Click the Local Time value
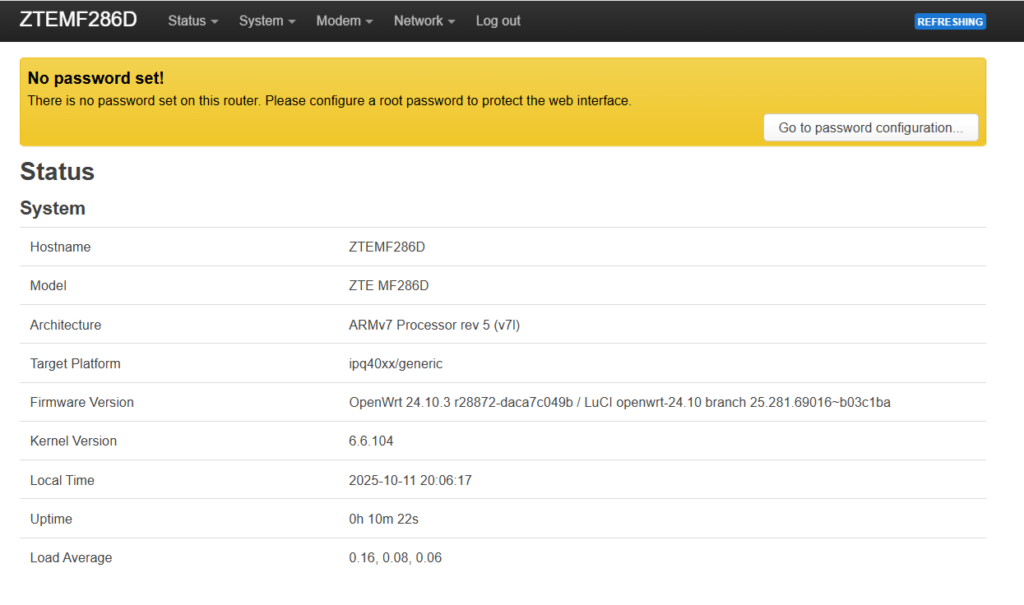The image size is (1024, 605). coord(410,480)
